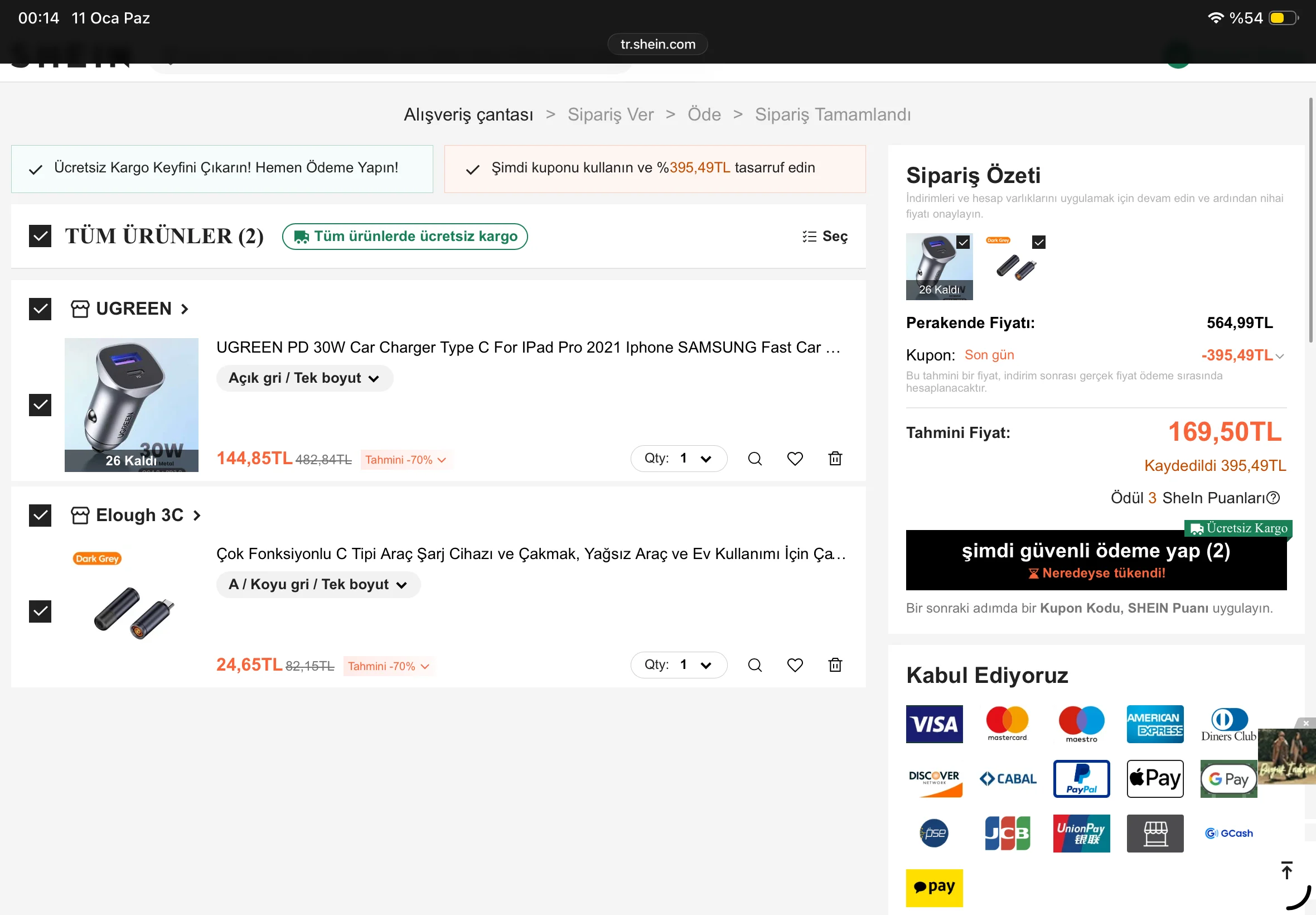1316x915 pixels.
Task: Expand the Kupon discount details
Action: pos(1280,356)
